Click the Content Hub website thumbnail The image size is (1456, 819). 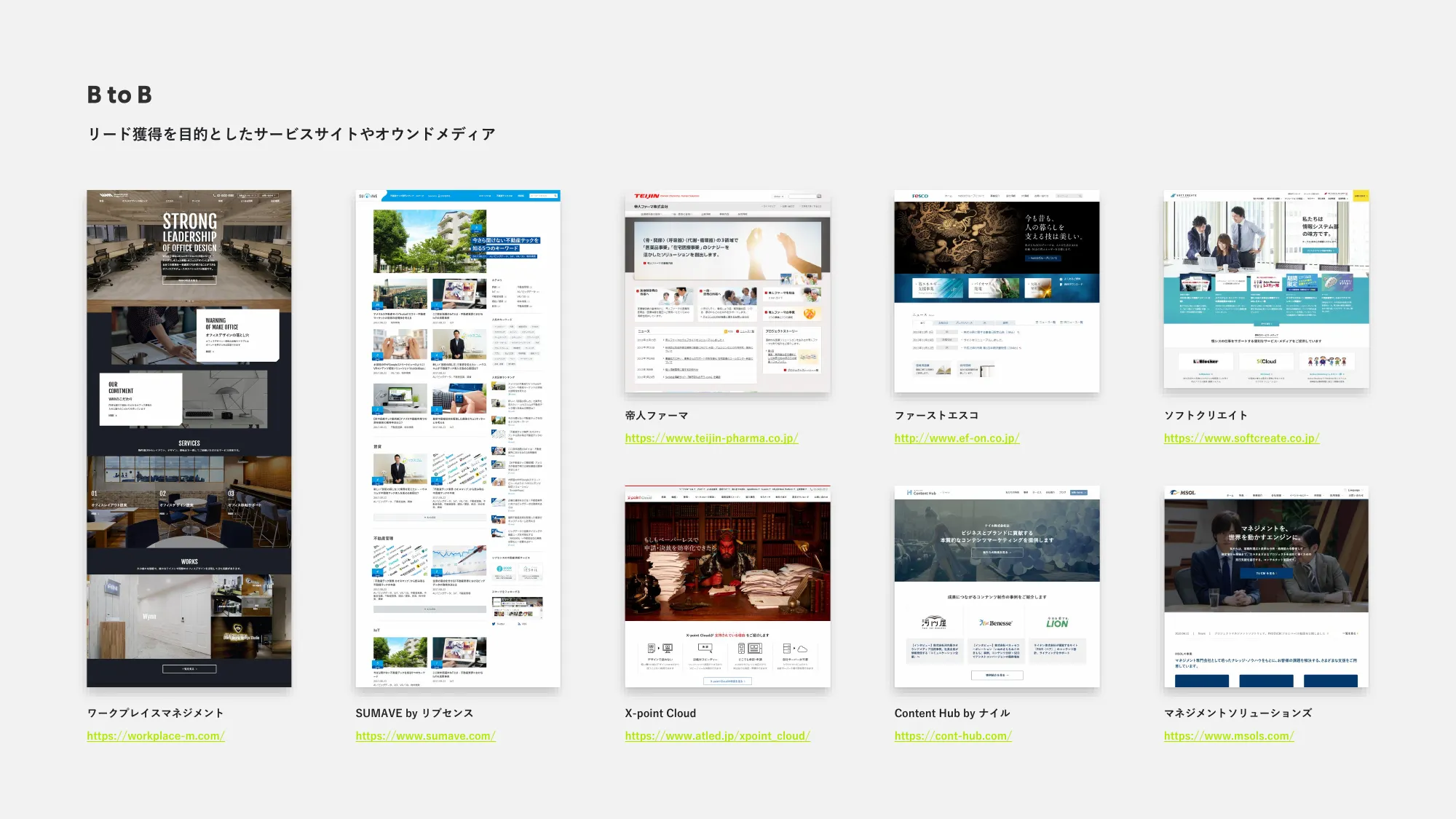[997, 587]
